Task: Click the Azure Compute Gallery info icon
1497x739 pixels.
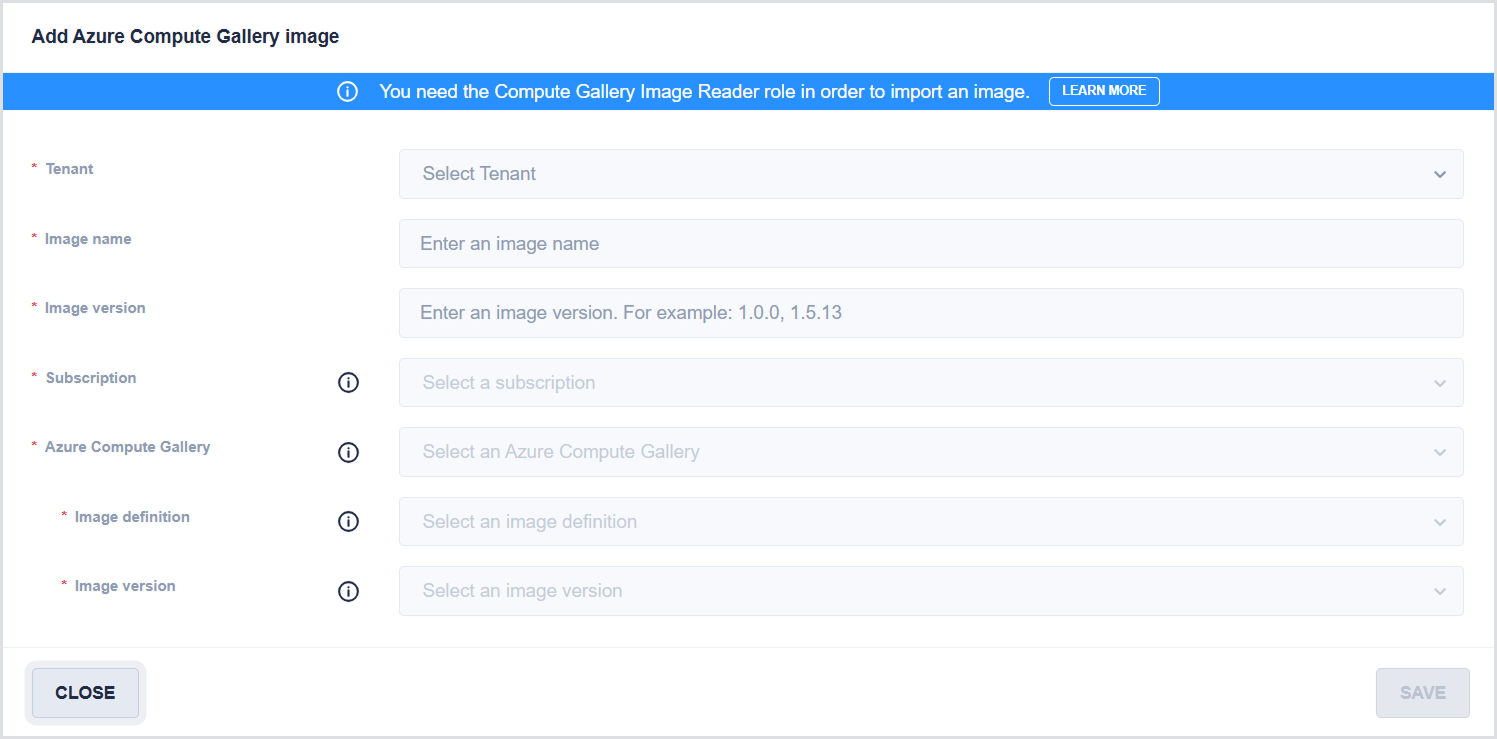Action: 348,452
